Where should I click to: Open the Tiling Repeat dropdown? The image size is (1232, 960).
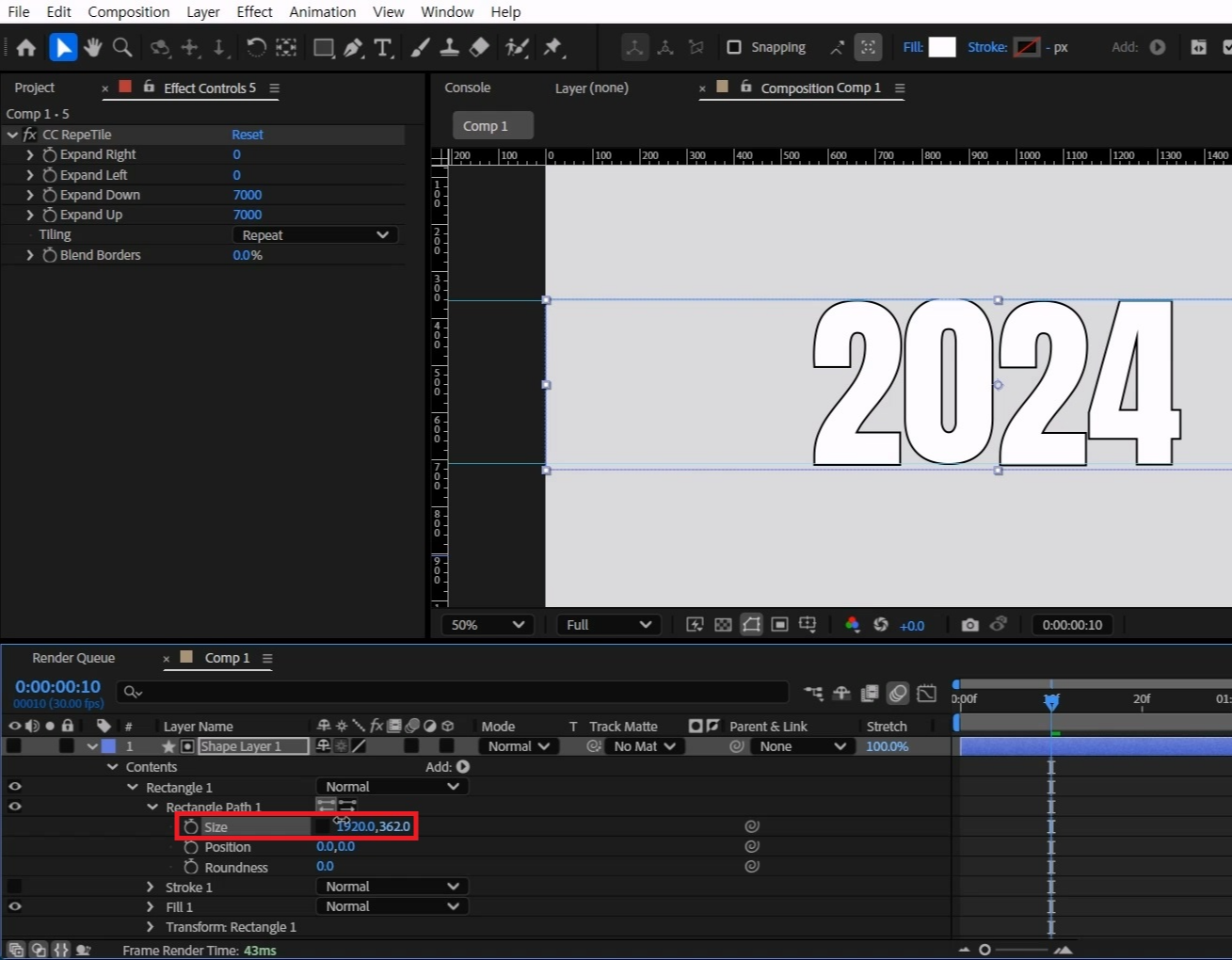tap(314, 235)
